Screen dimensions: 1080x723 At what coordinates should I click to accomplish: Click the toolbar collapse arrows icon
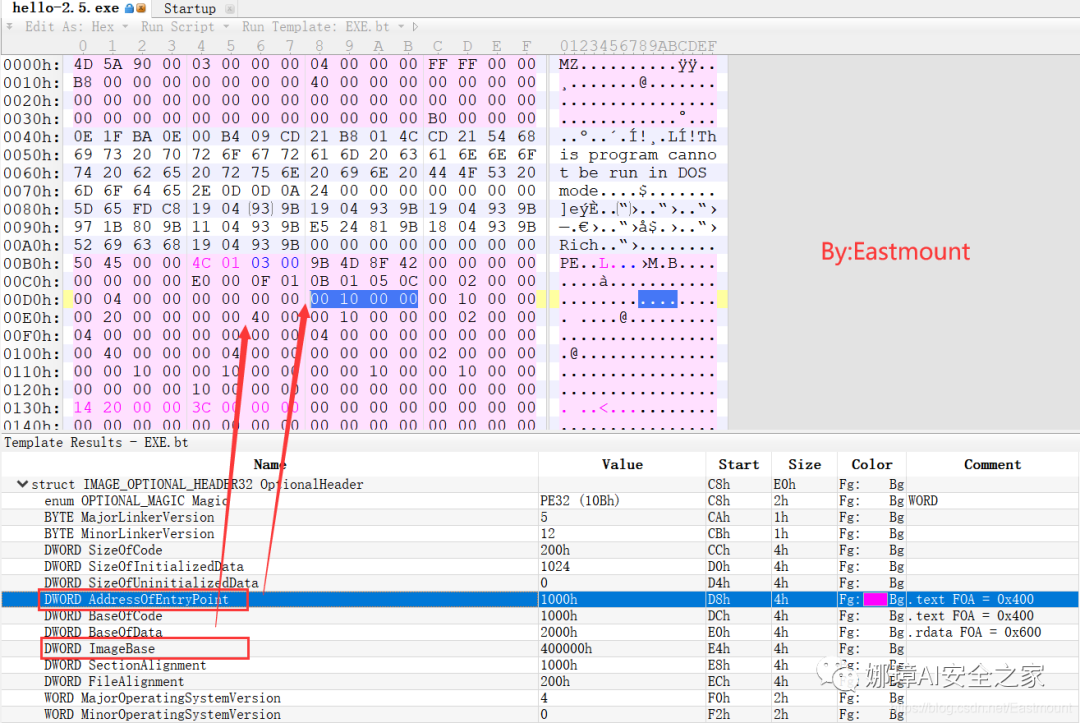pos(10,26)
